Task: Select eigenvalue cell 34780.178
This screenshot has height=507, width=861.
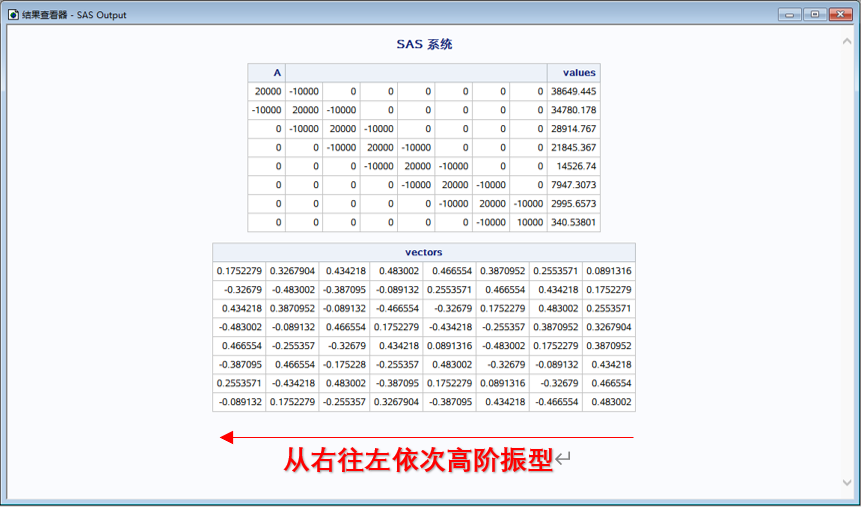Action: pyautogui.click(x=573, y=110)
